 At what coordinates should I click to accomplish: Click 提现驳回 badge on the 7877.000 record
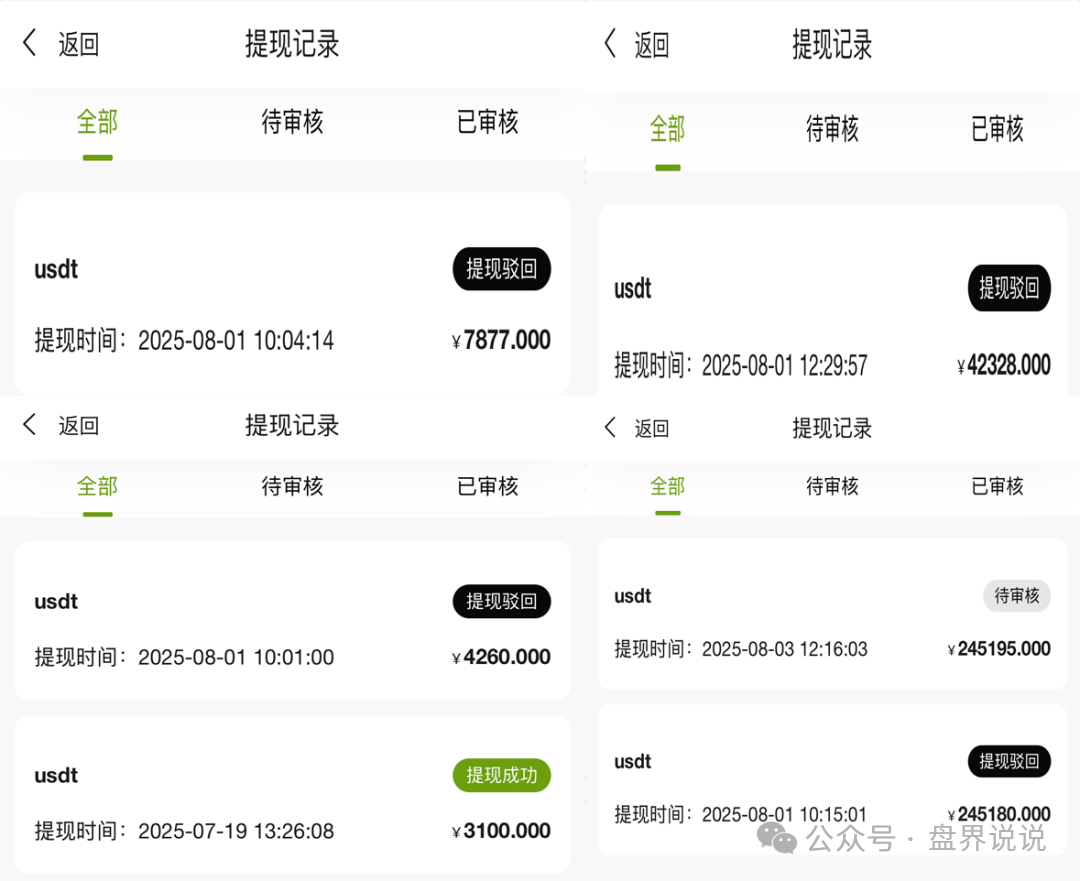pos(501,269)
